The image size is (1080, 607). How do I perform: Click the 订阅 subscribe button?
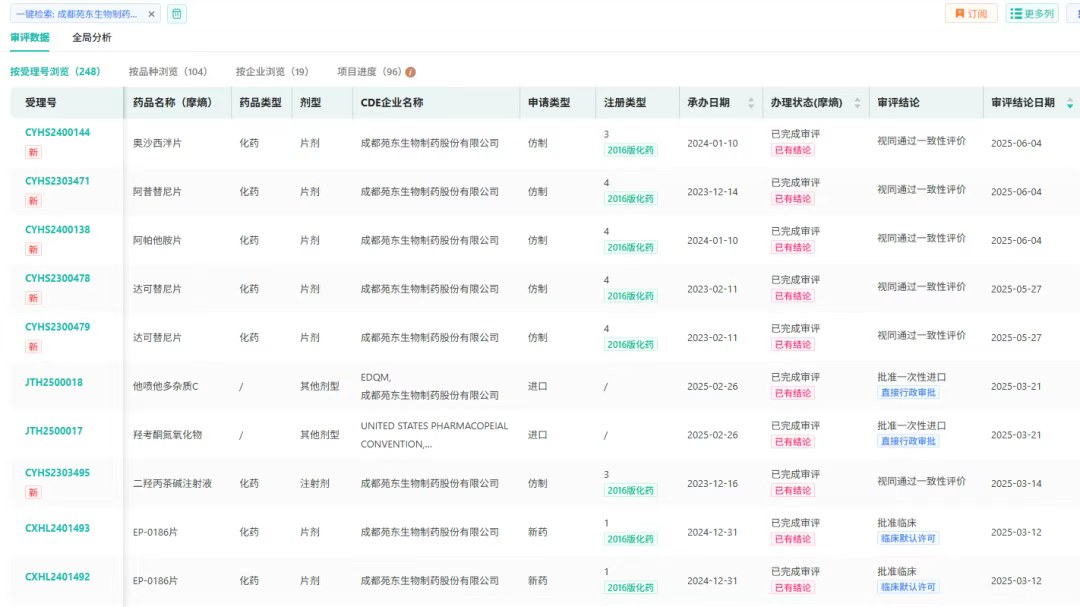click(971, 14)
